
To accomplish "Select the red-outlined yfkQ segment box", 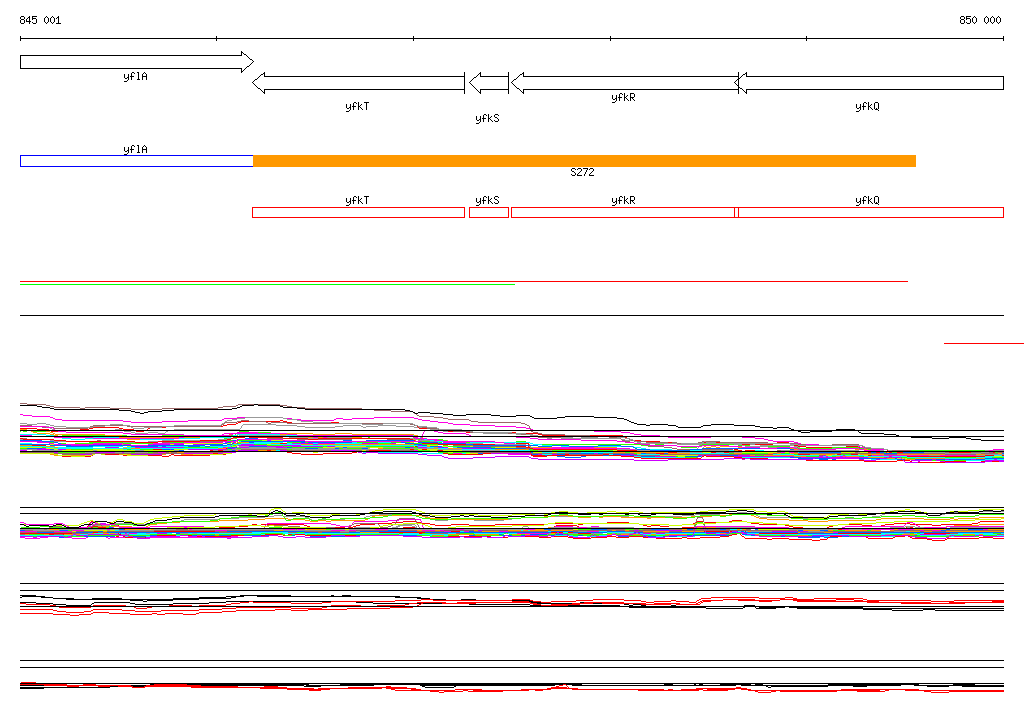I will (870, 212).
